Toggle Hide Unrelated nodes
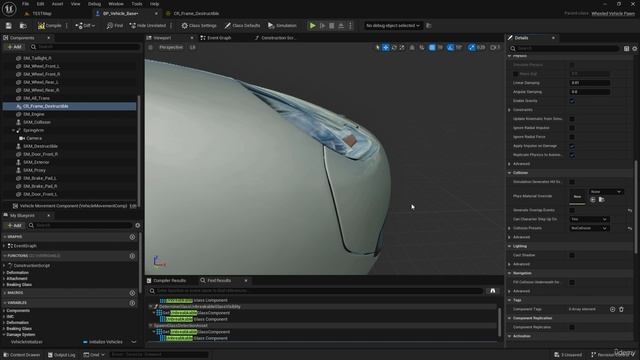Viewport: 640px width, 360px height. (148, 26)
